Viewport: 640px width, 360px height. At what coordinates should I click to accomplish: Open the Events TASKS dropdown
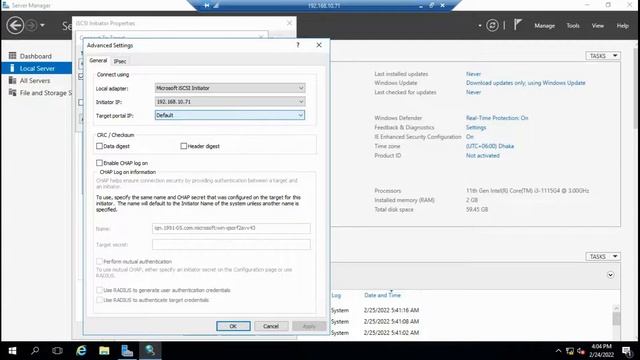click(603, 256)
